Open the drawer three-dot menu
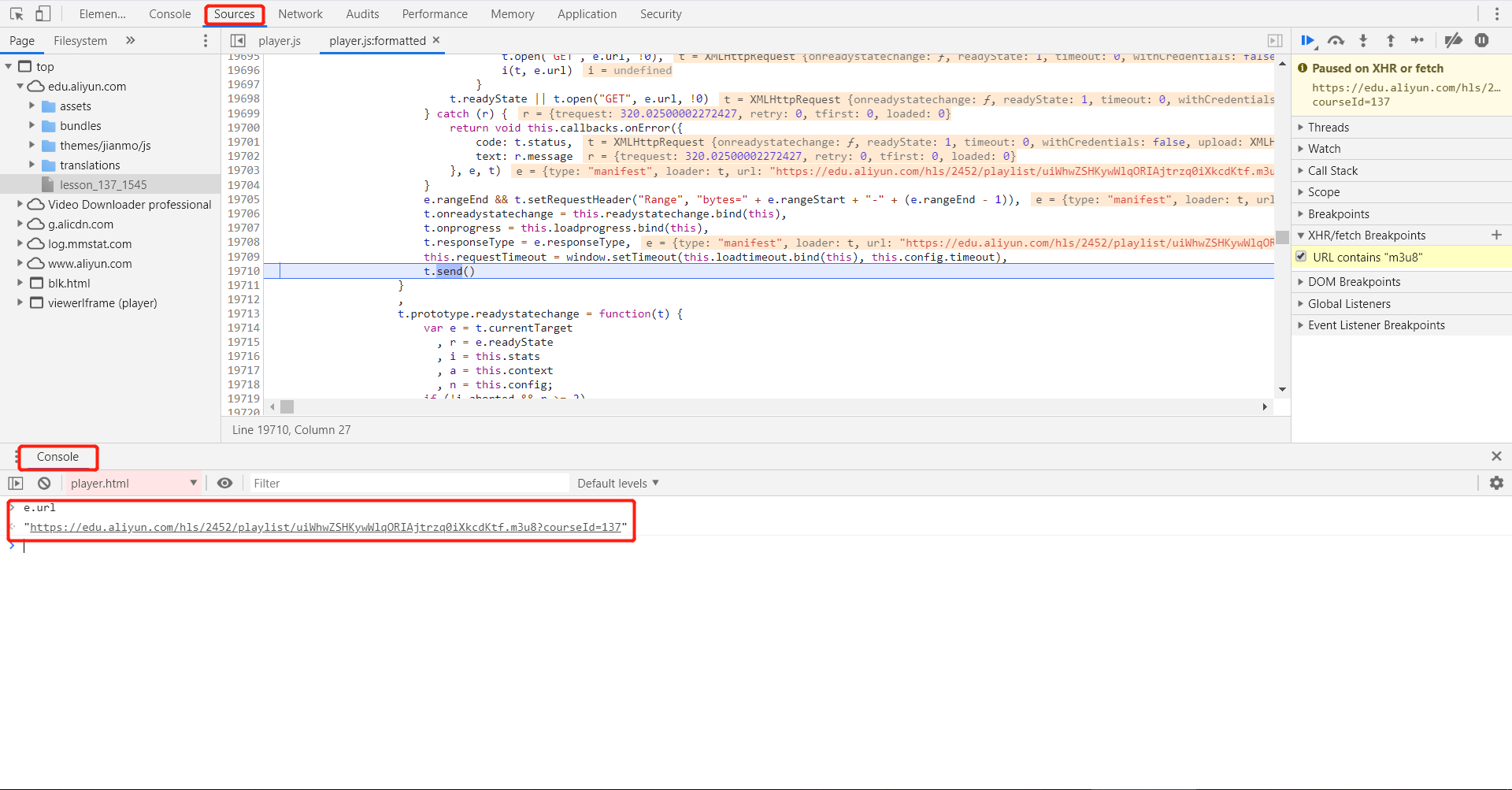The height and width of the screenshot is (790, 1512). click(x=16, y=456)
